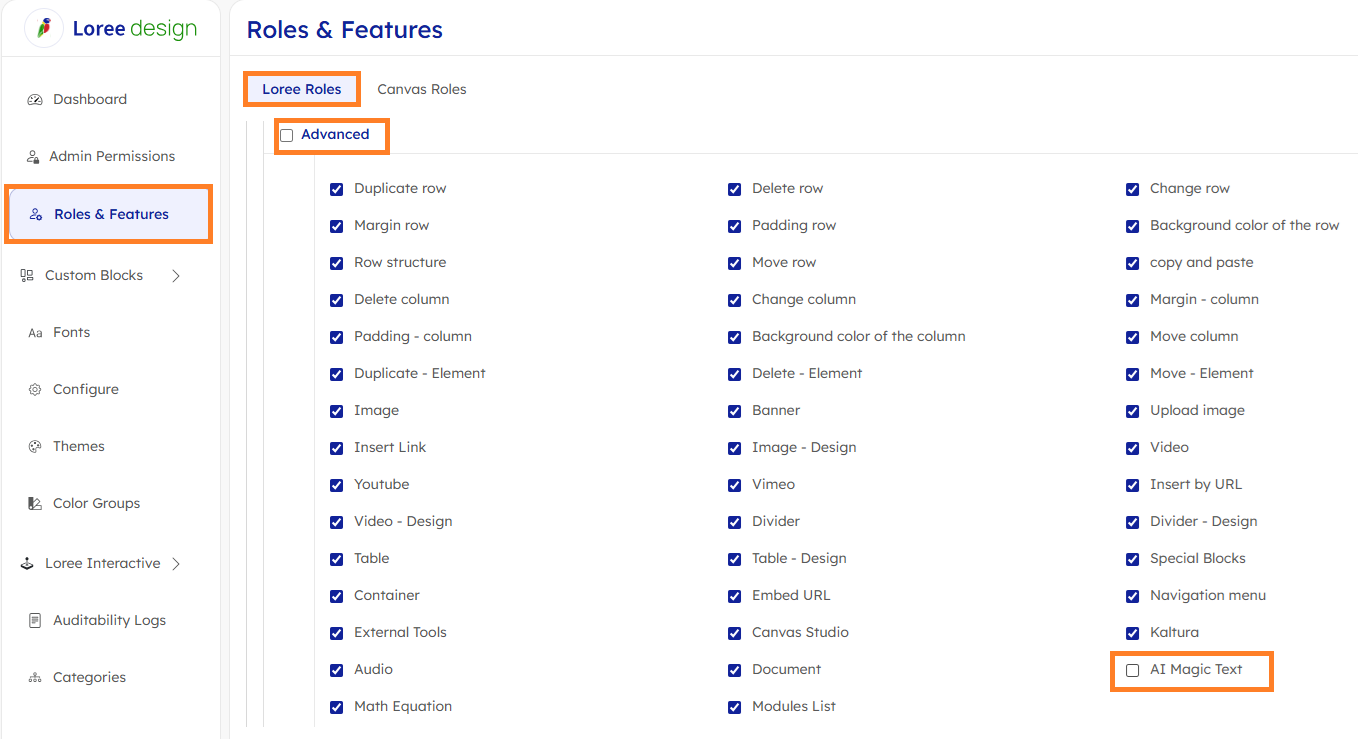Click the Admin Permissions user-lock icon
The height and width of the screenshot is (739, 1358).
click(x=33, y=157)
